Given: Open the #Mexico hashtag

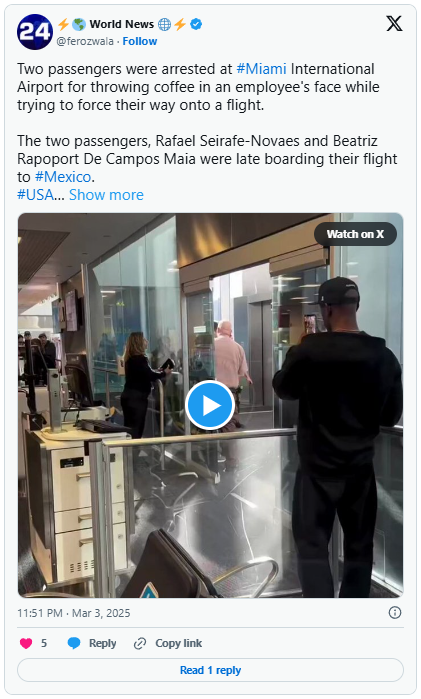Looking at the screenshot, I should click(x=63, y=177).
